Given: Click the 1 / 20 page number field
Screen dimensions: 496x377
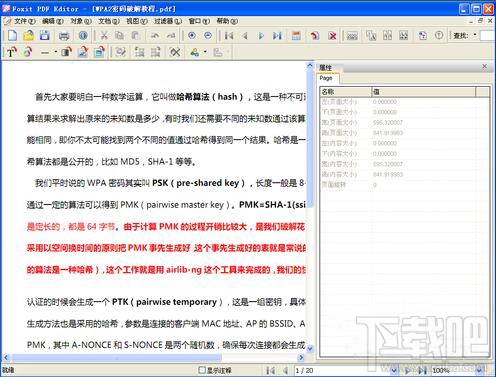Looking at the screenshot, I should [x=343, y=370].
